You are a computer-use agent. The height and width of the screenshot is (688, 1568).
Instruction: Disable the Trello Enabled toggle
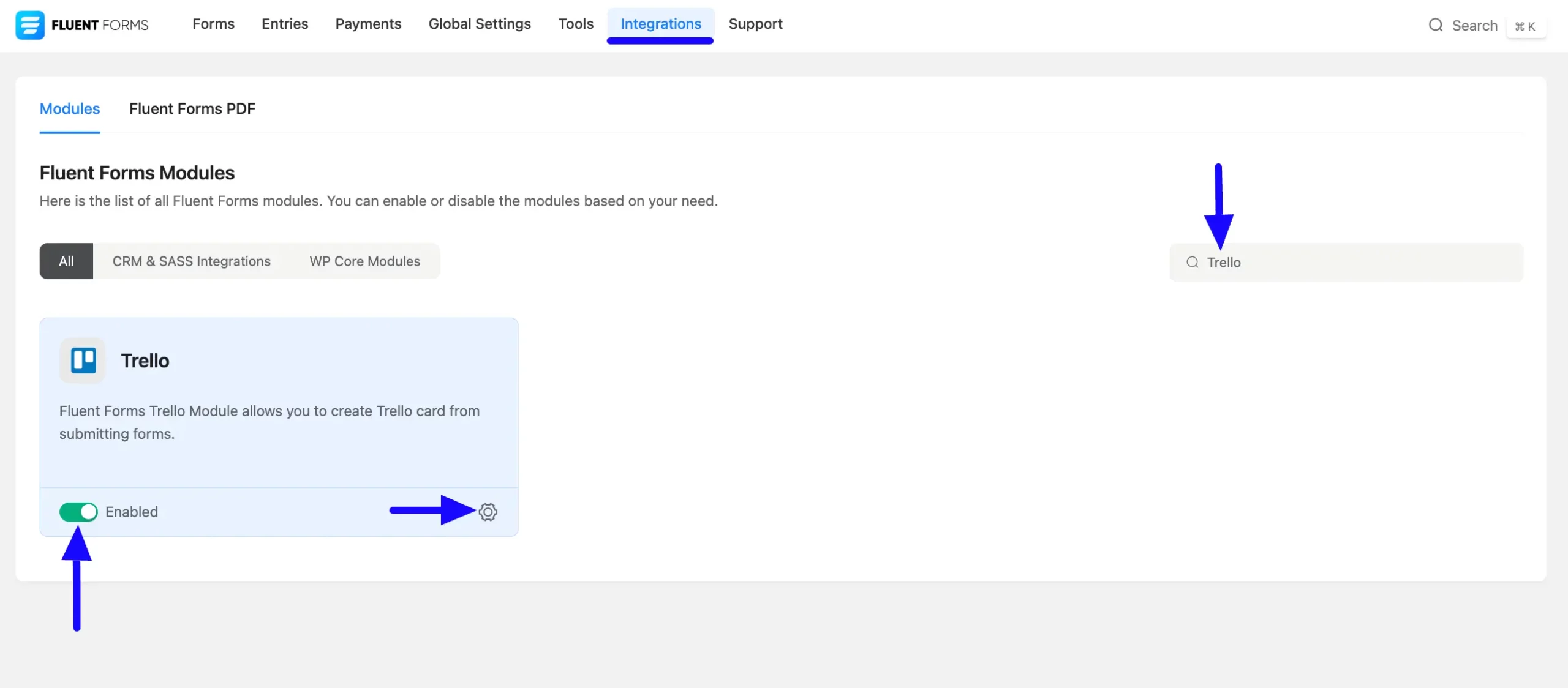(78, 512)
